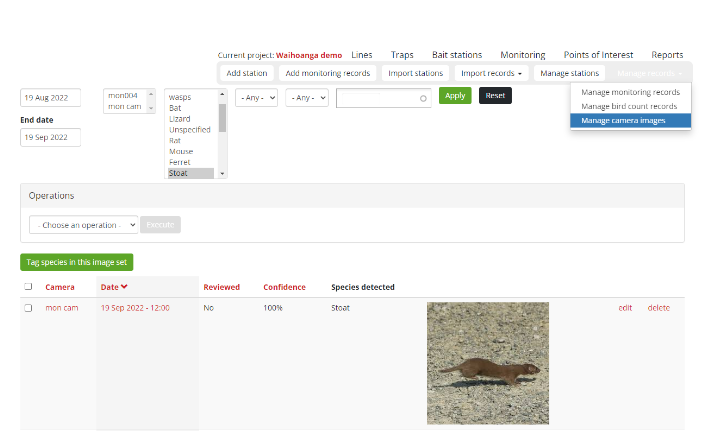Open the mon cam camera link in row
The width and height of the screenshot is (710, 440).
[62, 308]
